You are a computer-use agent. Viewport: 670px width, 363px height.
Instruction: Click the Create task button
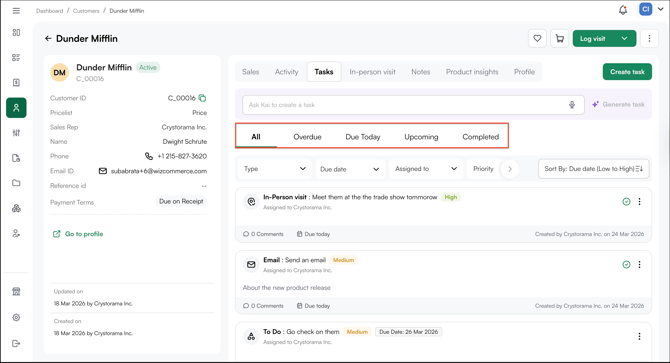tap(627, 72)
